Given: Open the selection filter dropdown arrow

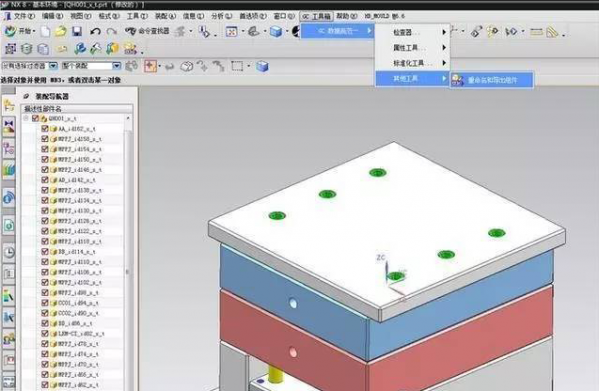Looking at the screenshot, I should (x=53, y=66).
